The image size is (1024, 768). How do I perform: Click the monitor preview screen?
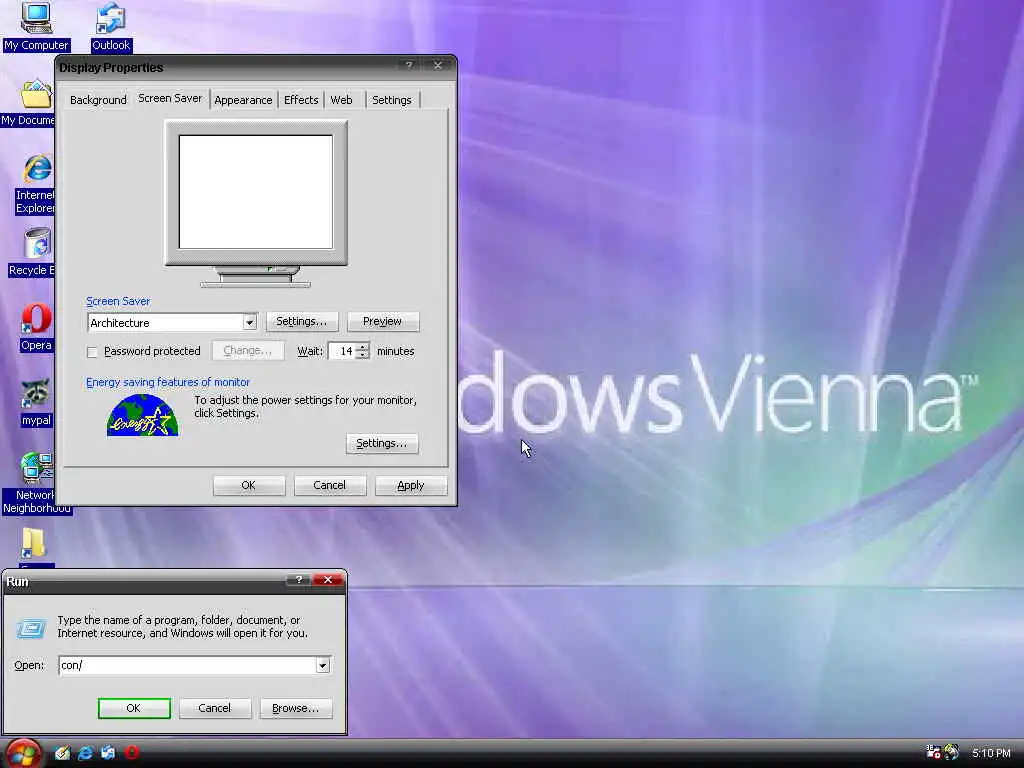tap(256, 192)
